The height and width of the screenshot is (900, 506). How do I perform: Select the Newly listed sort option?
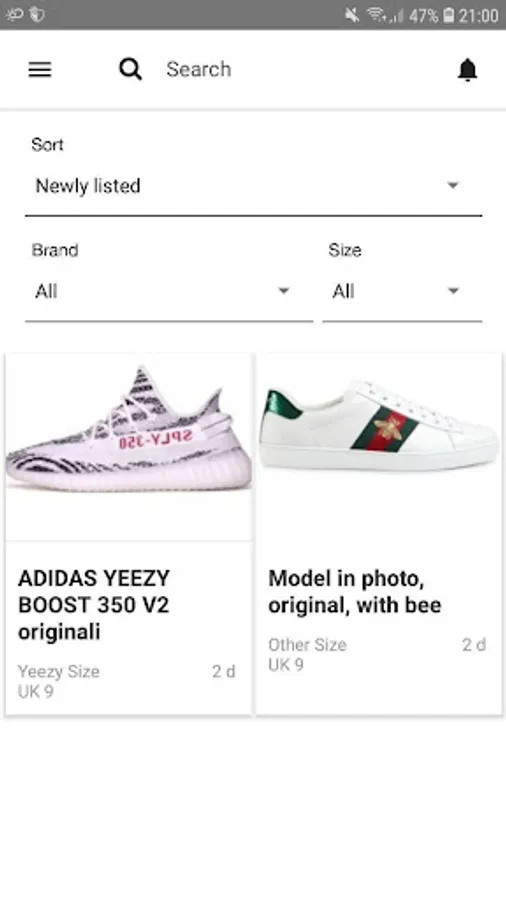88,185
